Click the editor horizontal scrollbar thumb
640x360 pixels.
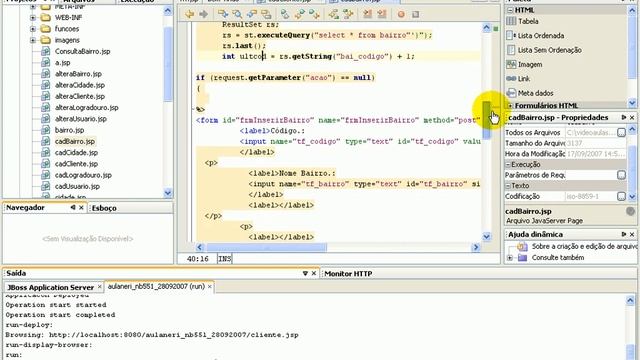[x=267, y=247]
